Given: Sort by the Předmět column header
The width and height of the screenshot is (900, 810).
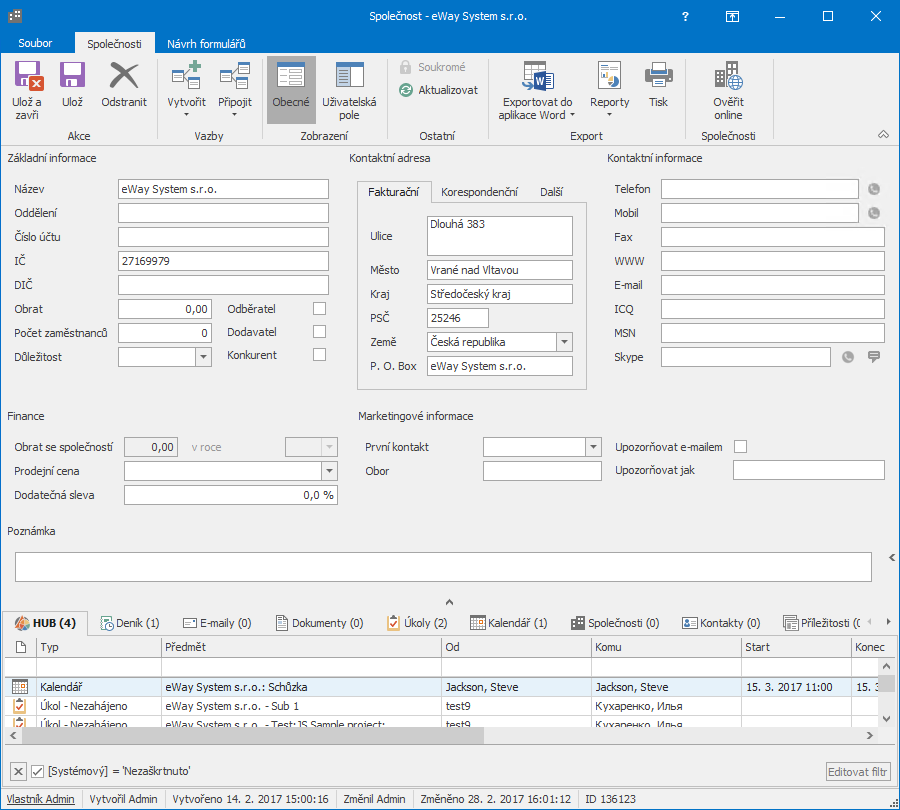Looking at the screenshot, I should (301, 647).
